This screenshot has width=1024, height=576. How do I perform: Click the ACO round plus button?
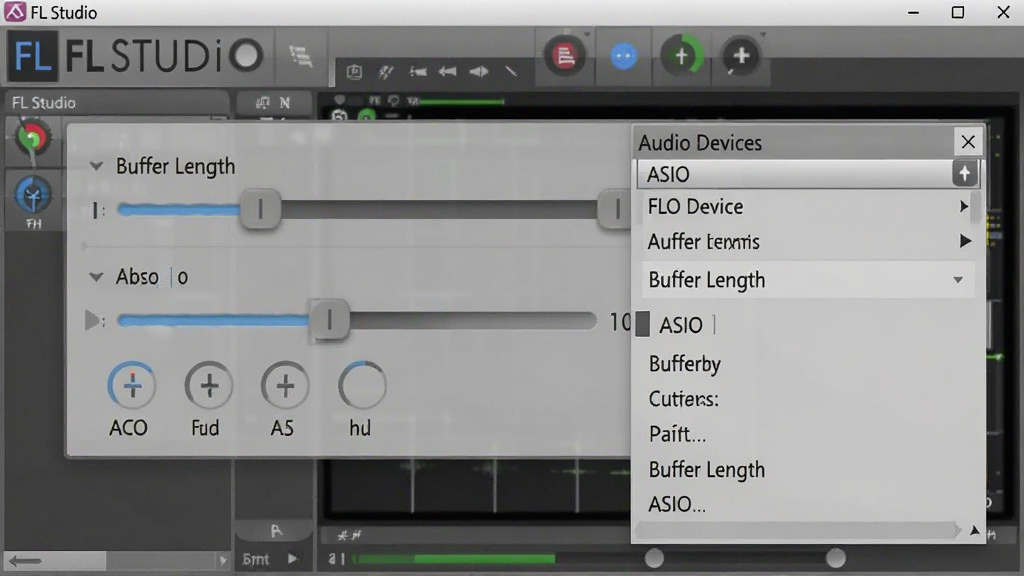131,385
